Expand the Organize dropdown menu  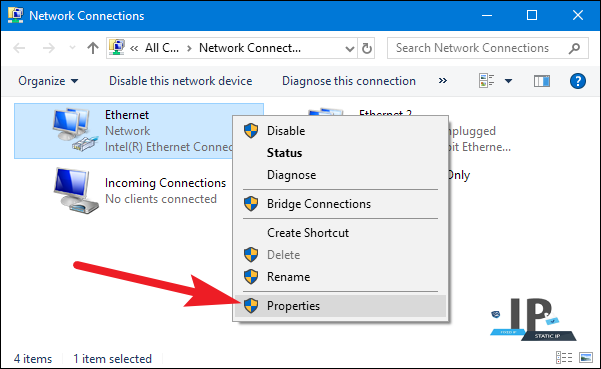(48, 81)
